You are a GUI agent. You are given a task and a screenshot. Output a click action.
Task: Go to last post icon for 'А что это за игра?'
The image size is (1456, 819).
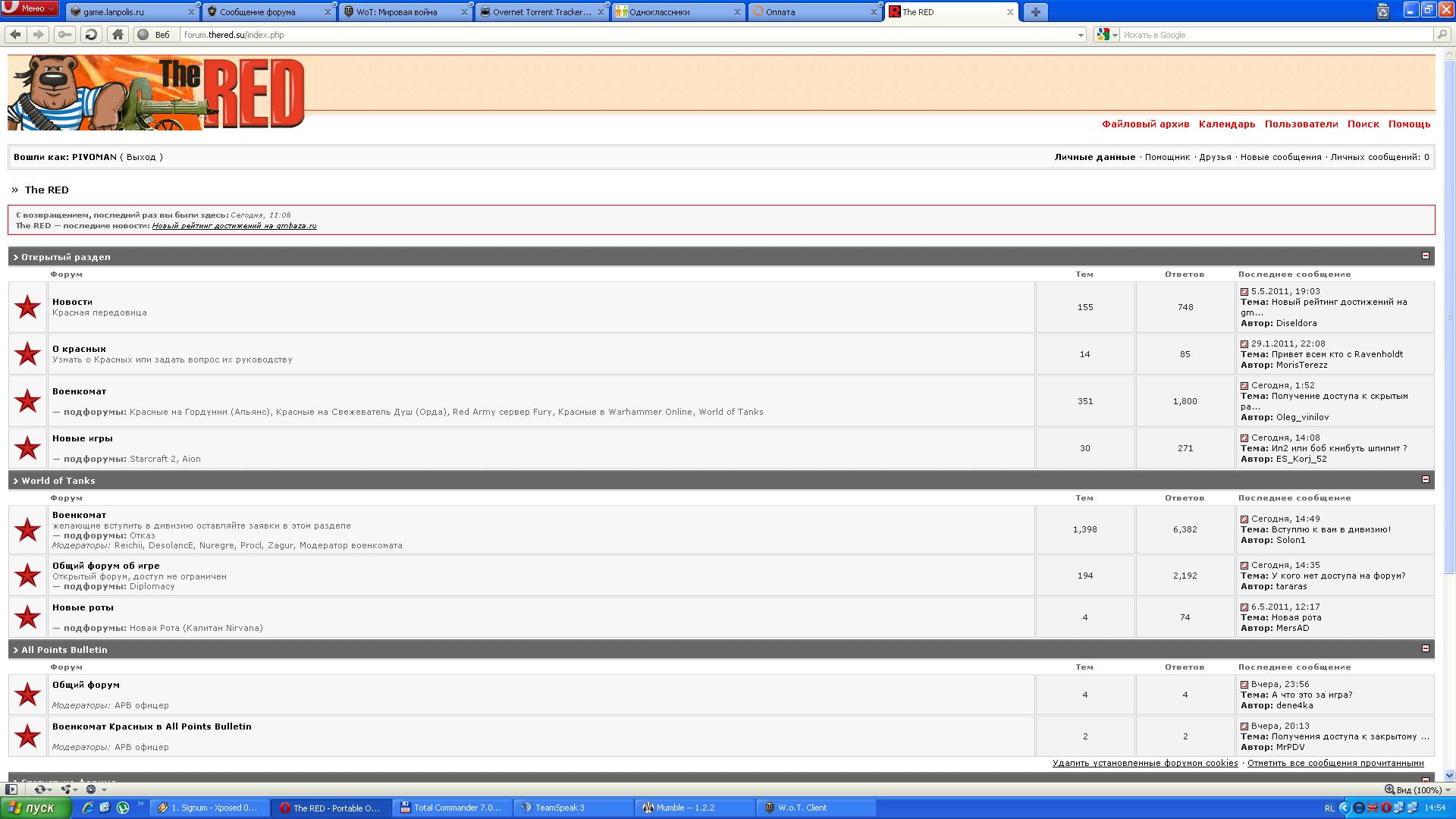point(1244,685)
